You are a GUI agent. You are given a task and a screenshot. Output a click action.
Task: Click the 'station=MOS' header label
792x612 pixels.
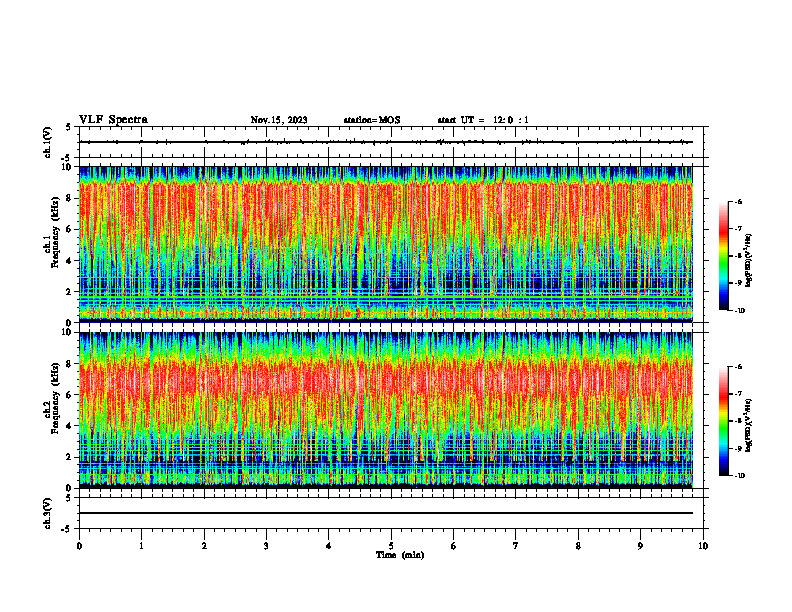(372, 120)
